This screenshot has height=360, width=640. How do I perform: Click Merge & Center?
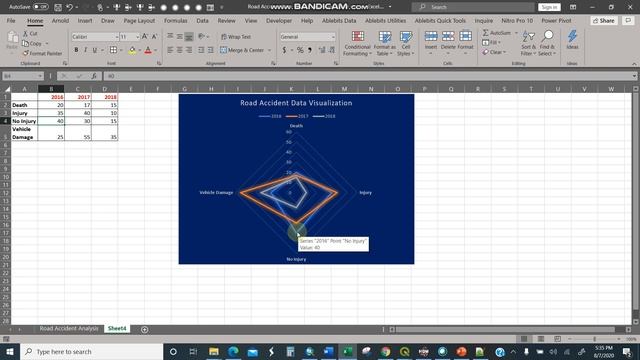pyautogui.click(x=242, y=50)
